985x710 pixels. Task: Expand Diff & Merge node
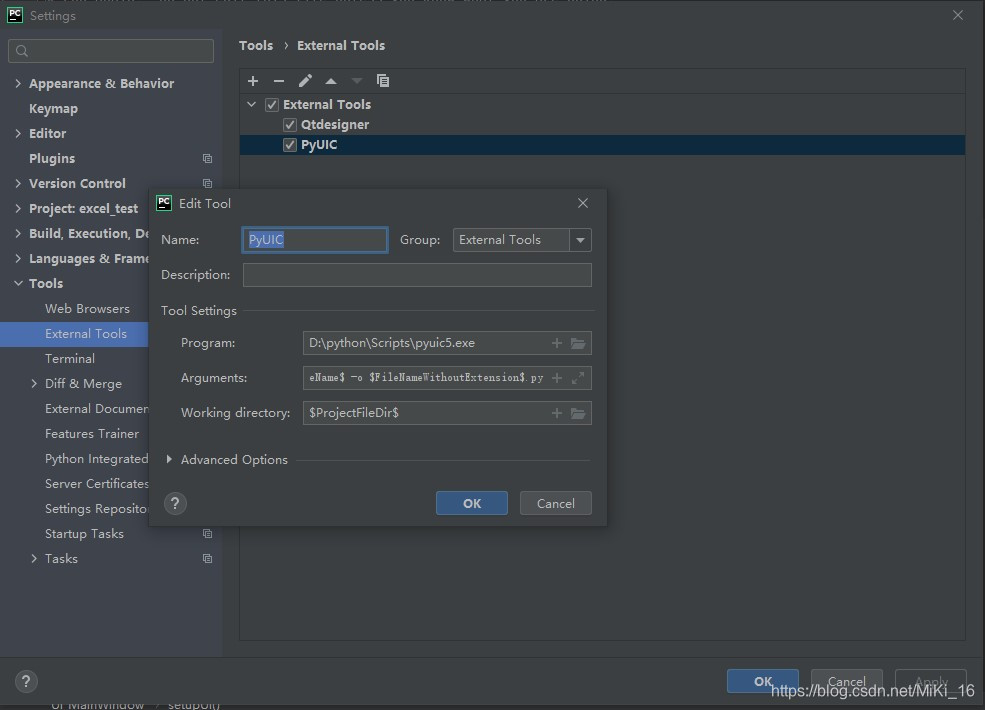pyautogui.click(x=34, y=383)
